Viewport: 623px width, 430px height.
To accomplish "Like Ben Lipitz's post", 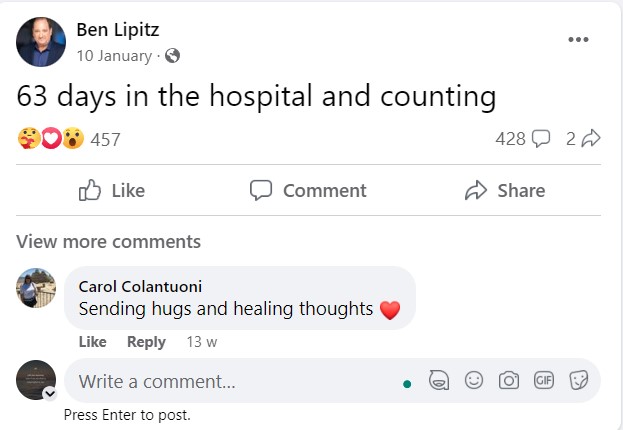I will point(111,190).
